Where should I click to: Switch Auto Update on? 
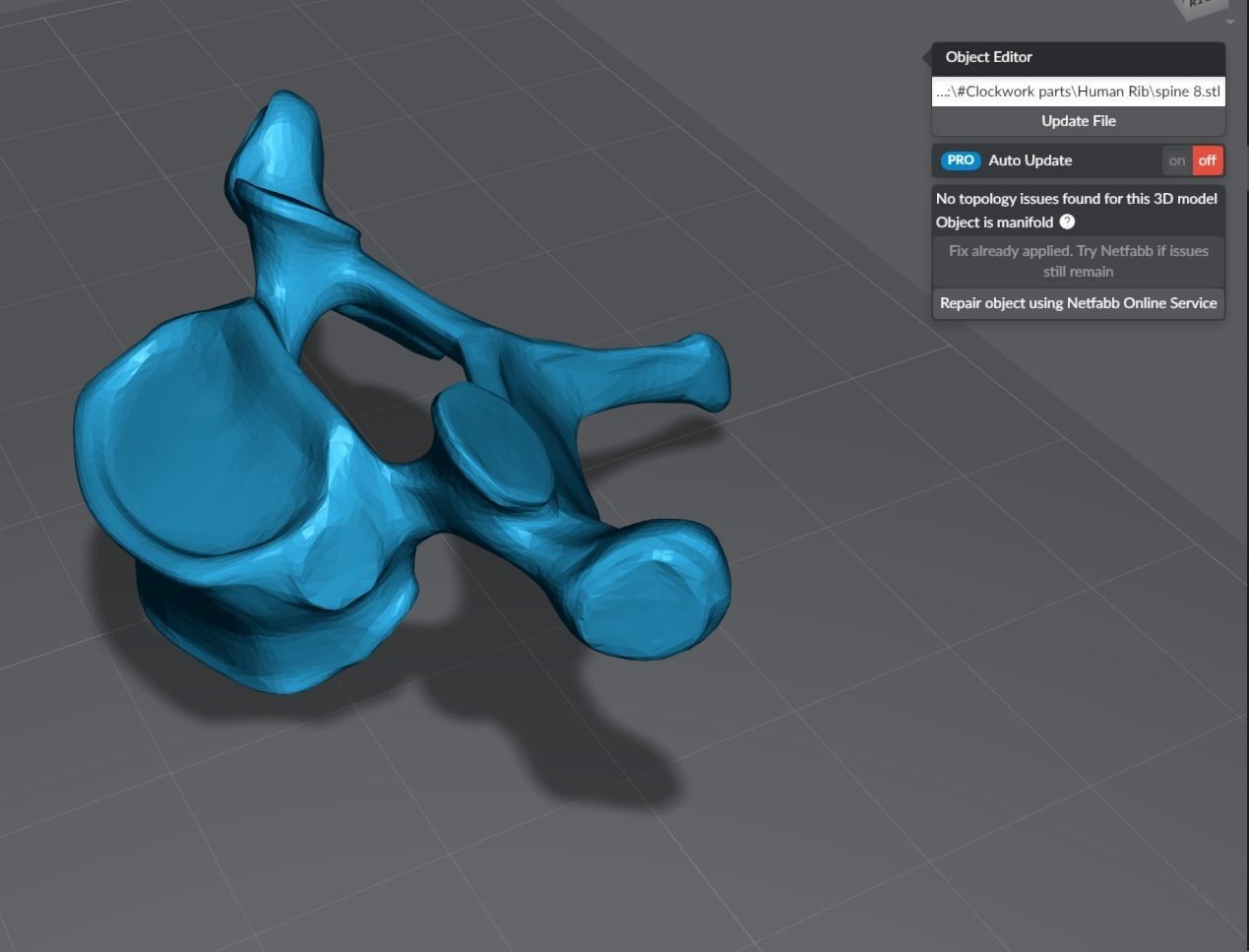[1177, 160]
